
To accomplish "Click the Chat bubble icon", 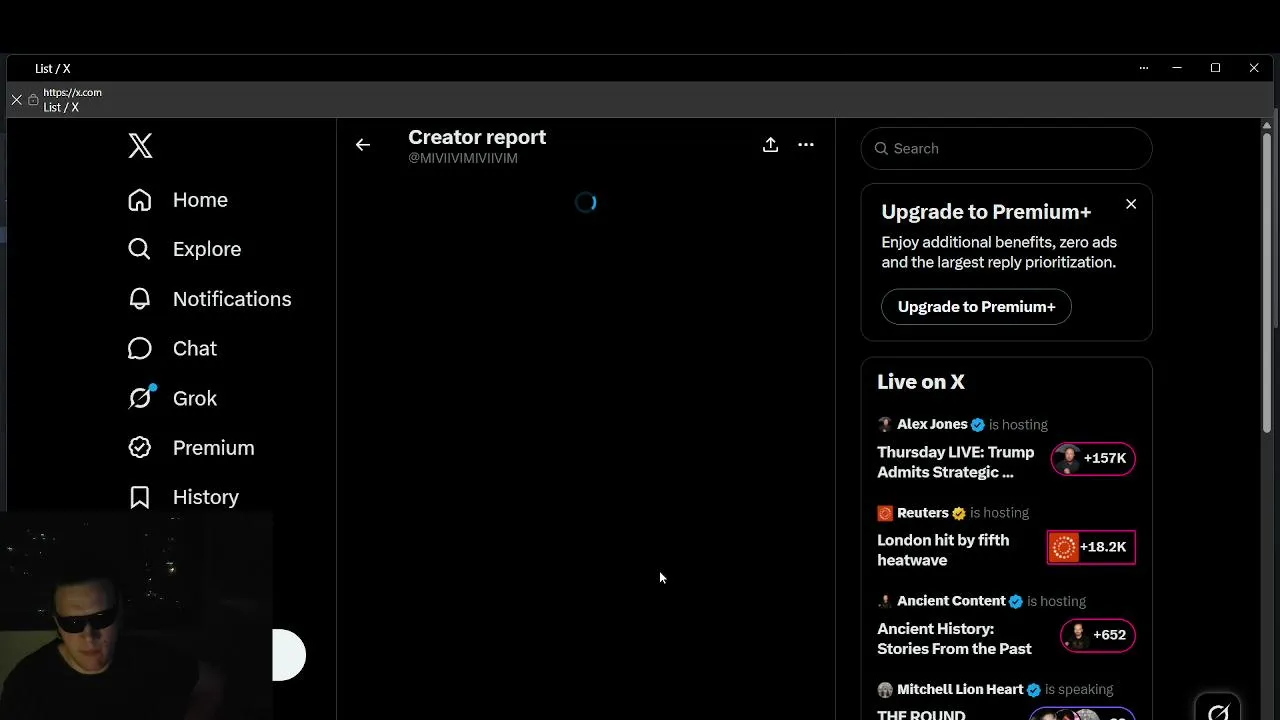I will tap(140, 348).
